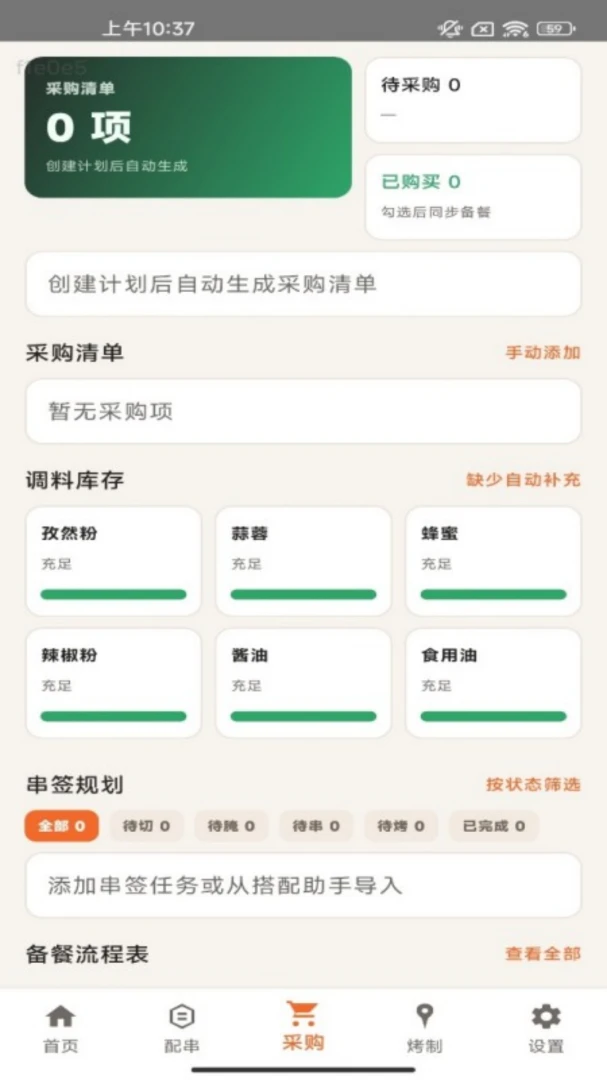Open 缺少自动补充 option

[x=524, y=480]
